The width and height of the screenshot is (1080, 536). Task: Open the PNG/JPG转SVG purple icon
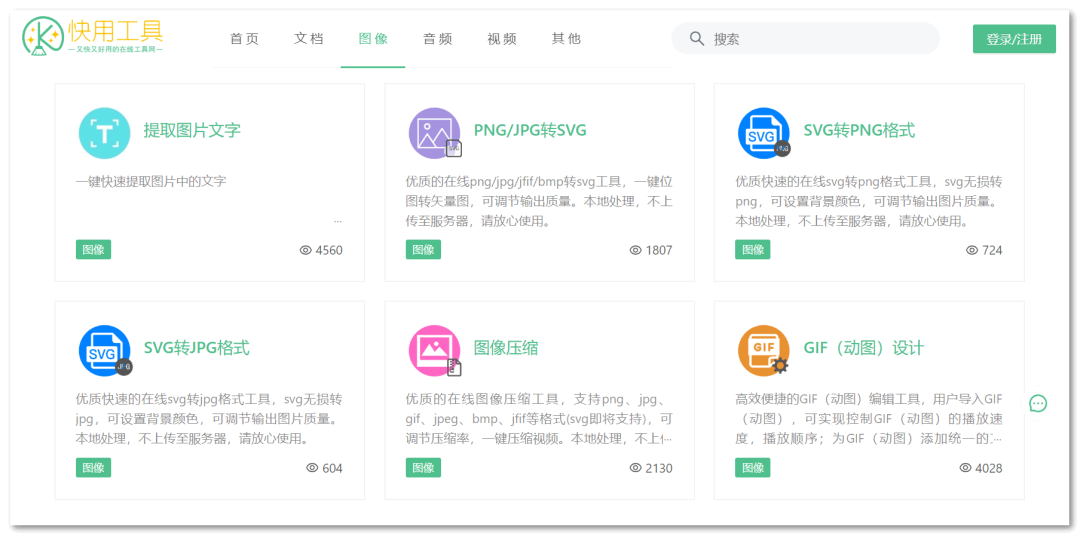tap(434, 132)
